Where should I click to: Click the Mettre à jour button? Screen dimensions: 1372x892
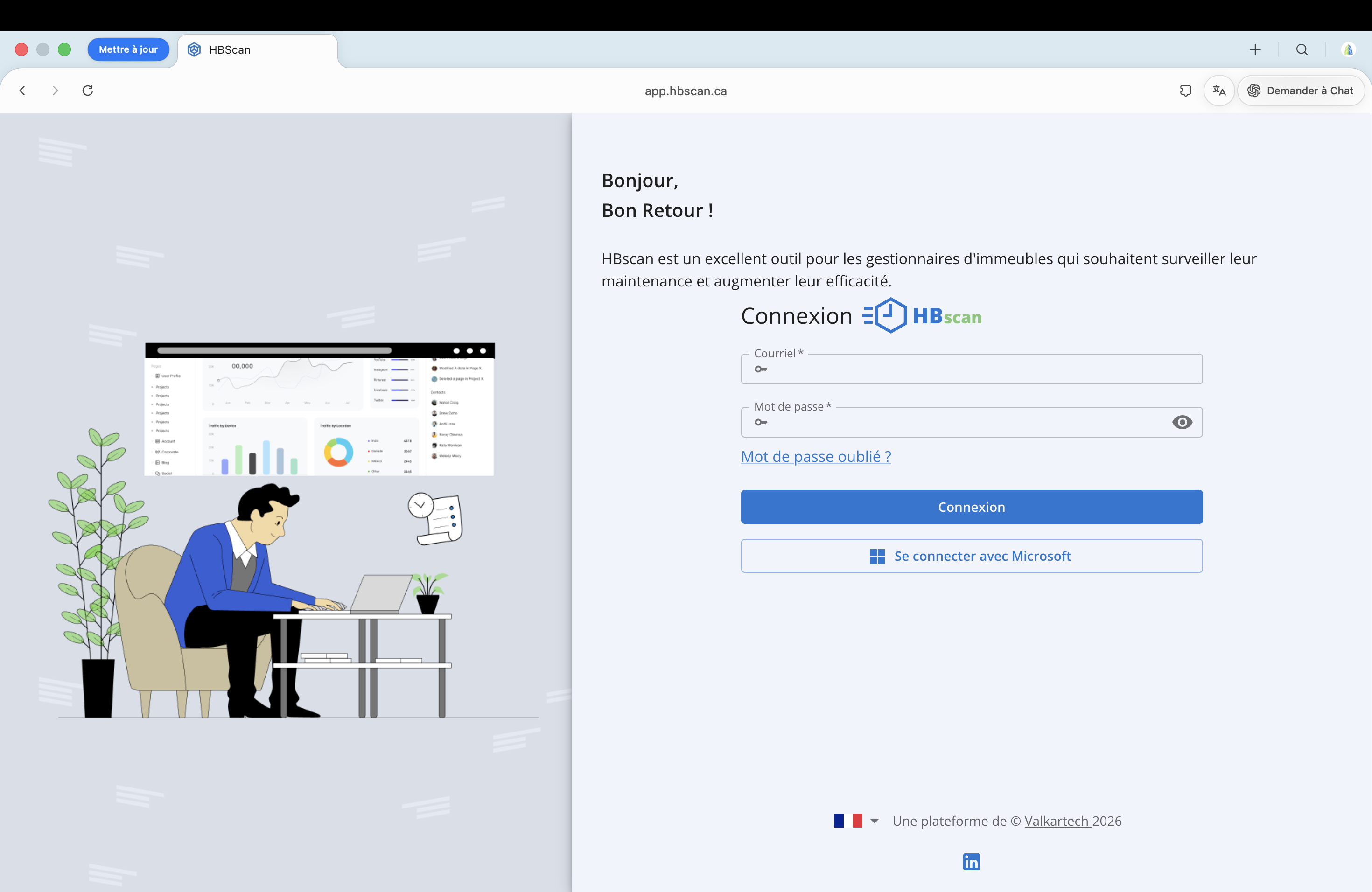pos(128,49)
